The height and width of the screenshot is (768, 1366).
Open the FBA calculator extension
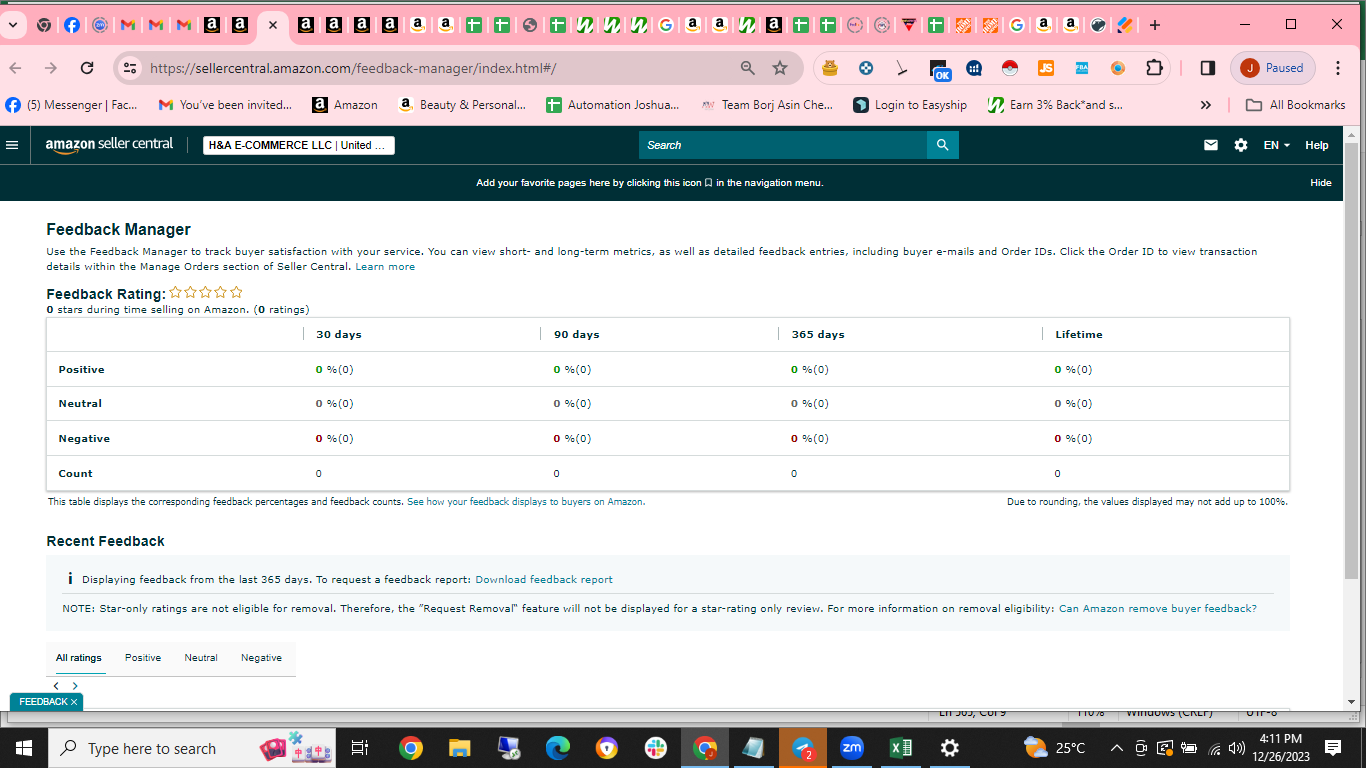tap(1081, 68)
